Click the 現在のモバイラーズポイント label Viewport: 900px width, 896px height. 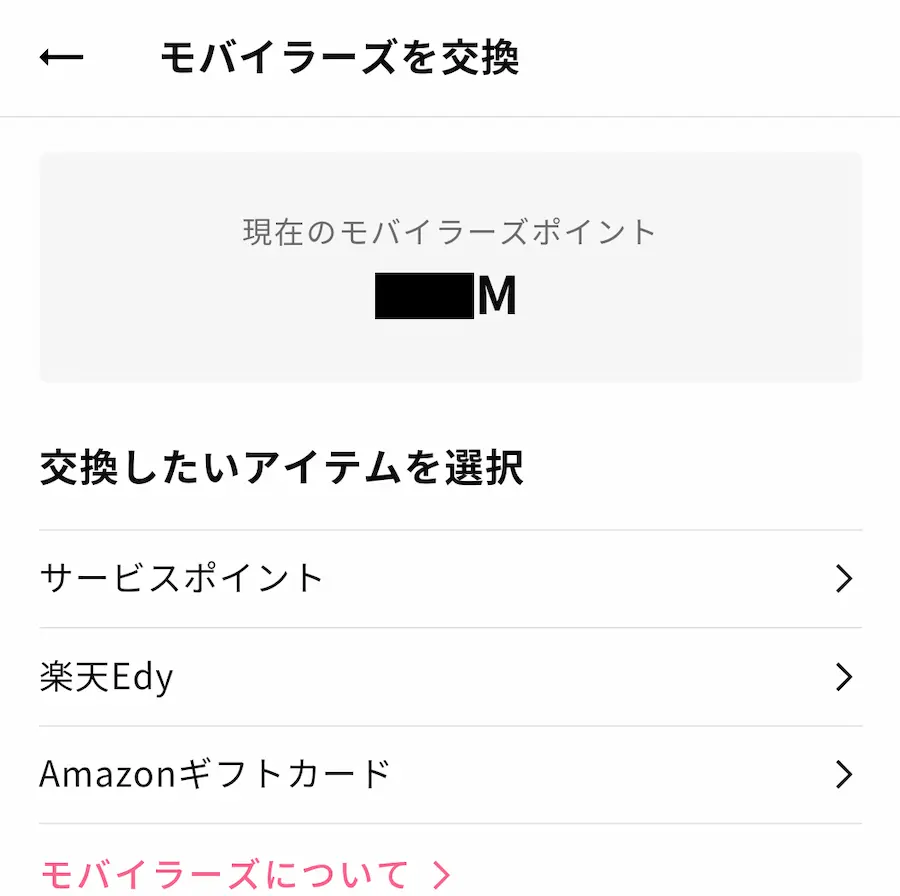[449, 232]
